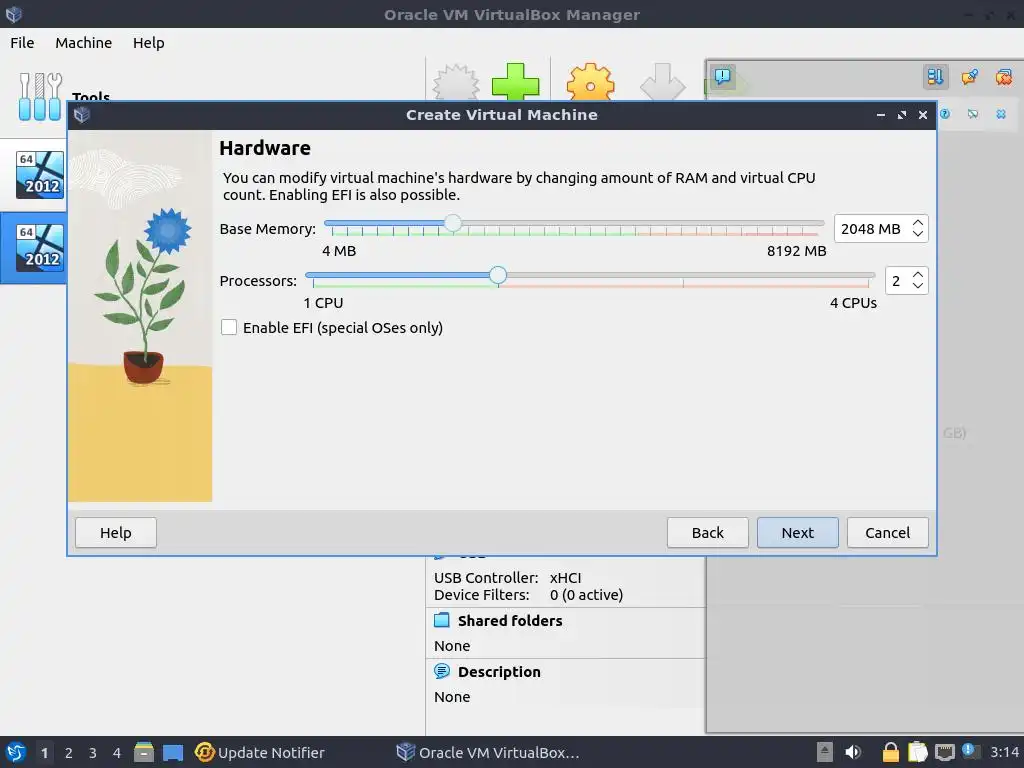Click the Description heading
The width and height of the screenshot is (1024, 768).
(x=499, y=671)
